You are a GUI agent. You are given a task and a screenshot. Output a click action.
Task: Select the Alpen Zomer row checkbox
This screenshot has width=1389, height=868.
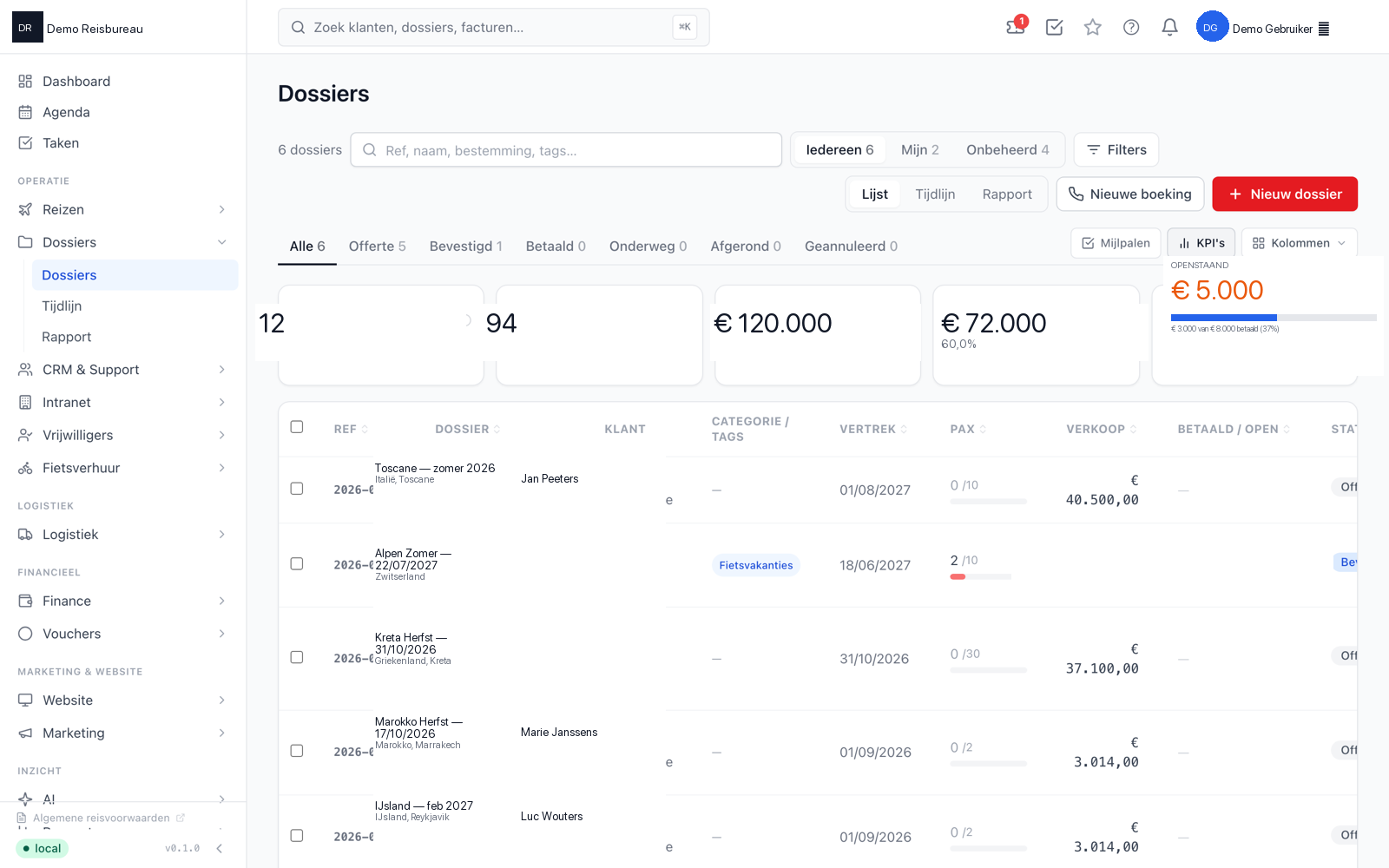297,564
